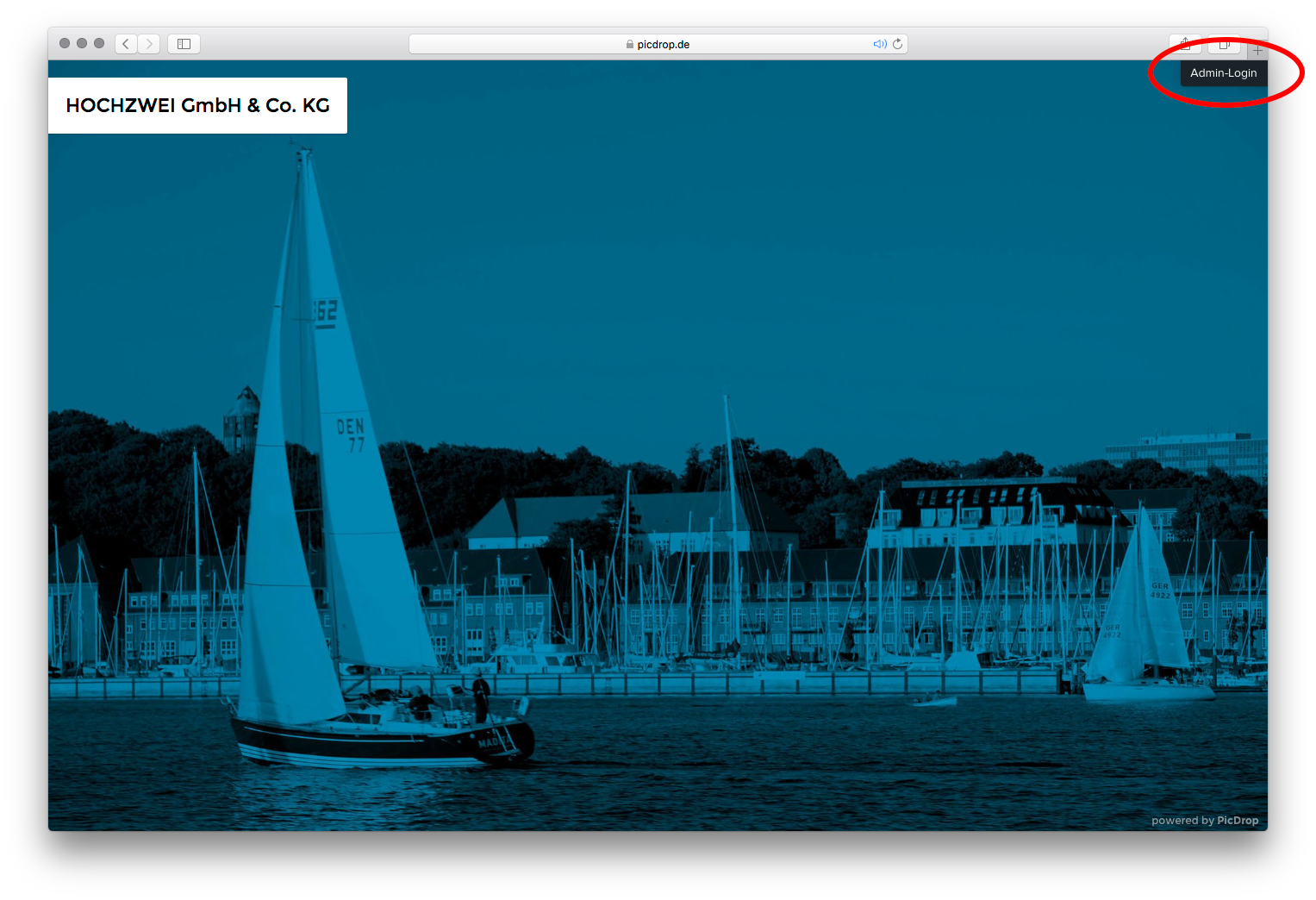Minimize the Safari window
1316x900 pixels.
pos(82,43)
